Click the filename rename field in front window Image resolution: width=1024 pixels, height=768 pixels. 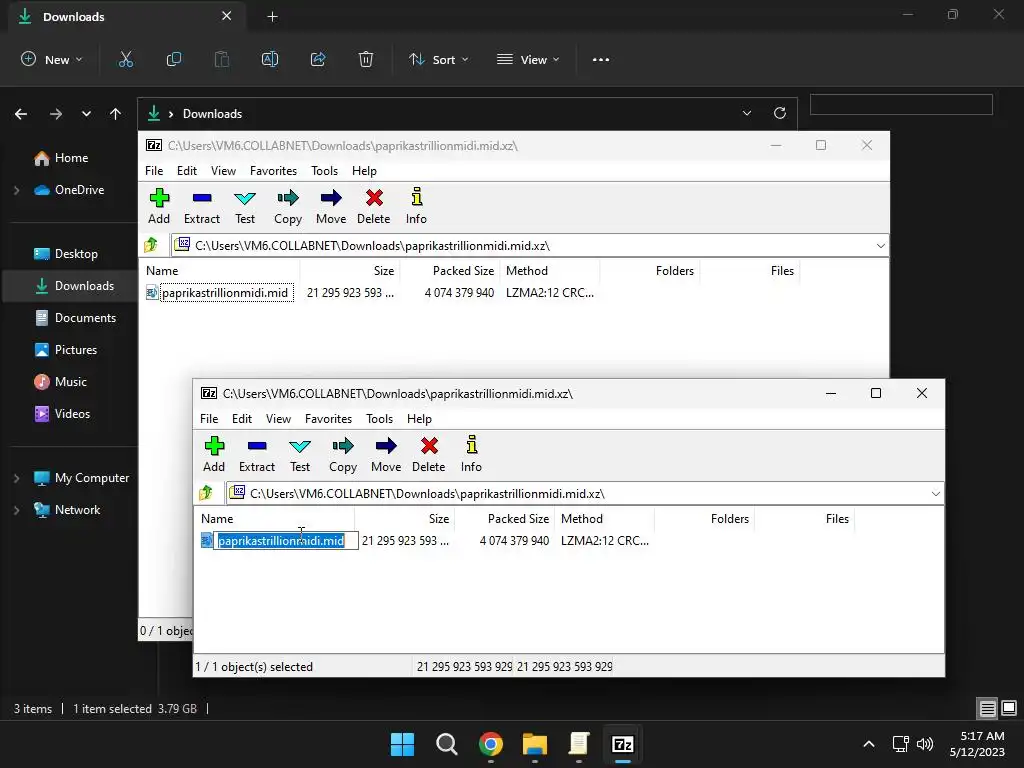[x=287, y=541]
